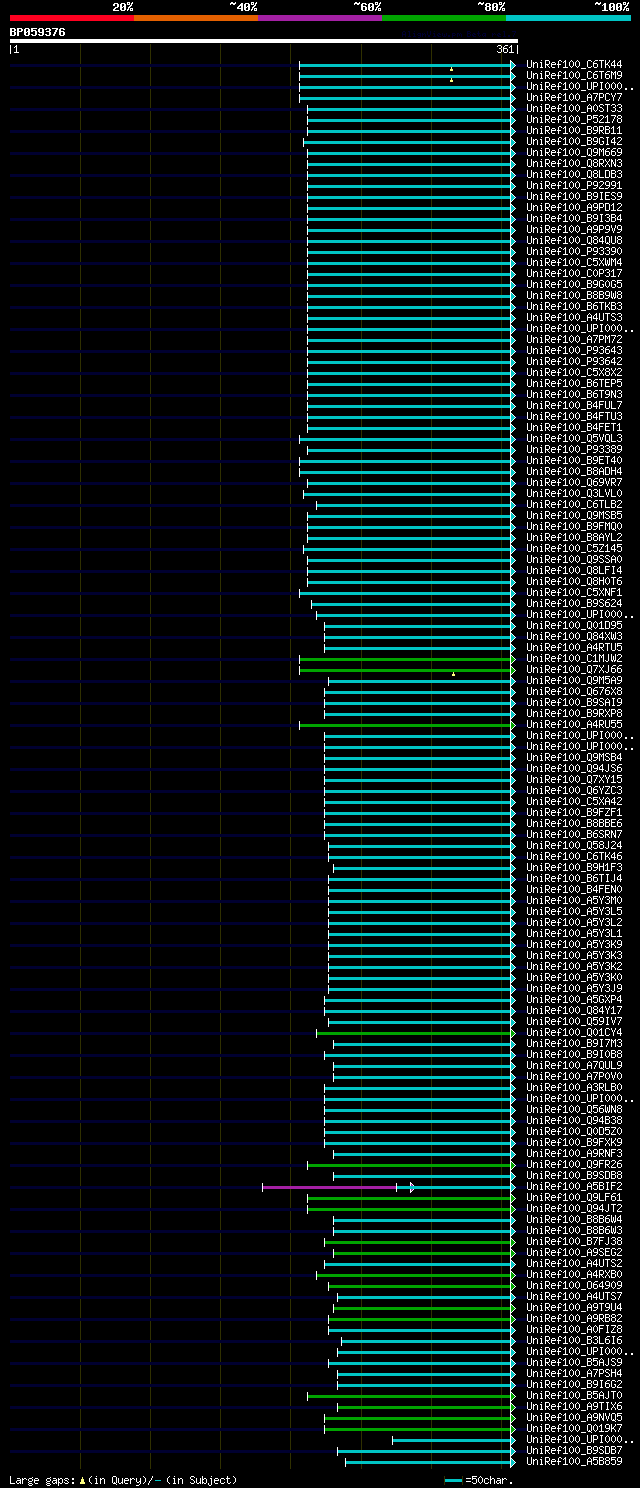The height and width of the screenshot is (1488, 640).
Task: Click the query name BP059376
Action: tap(38, 32)
